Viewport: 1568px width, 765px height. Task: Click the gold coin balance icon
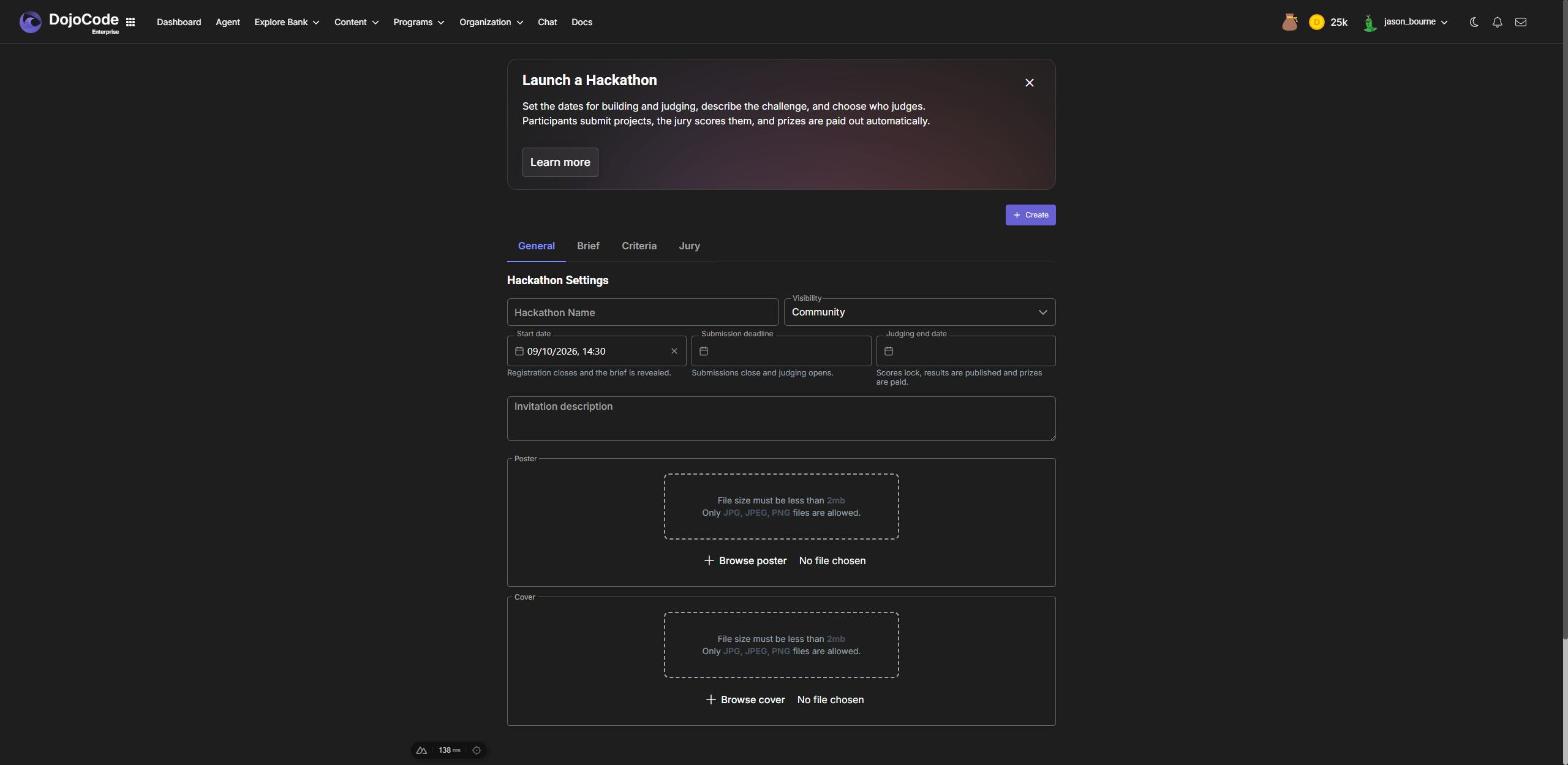click(x=1316, y=22)
